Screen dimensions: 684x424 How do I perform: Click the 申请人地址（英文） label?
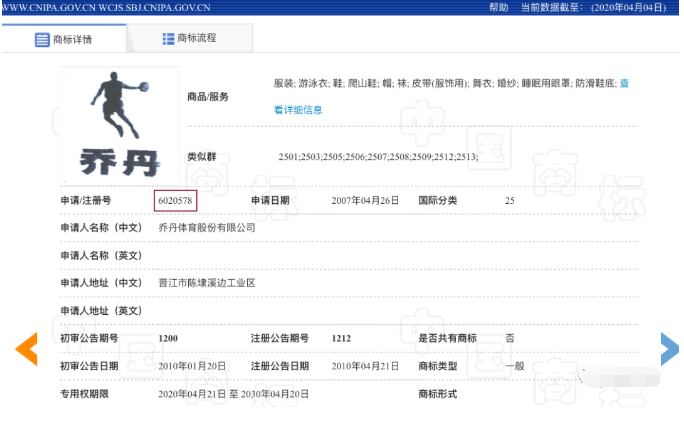click(x=102, y=311)
